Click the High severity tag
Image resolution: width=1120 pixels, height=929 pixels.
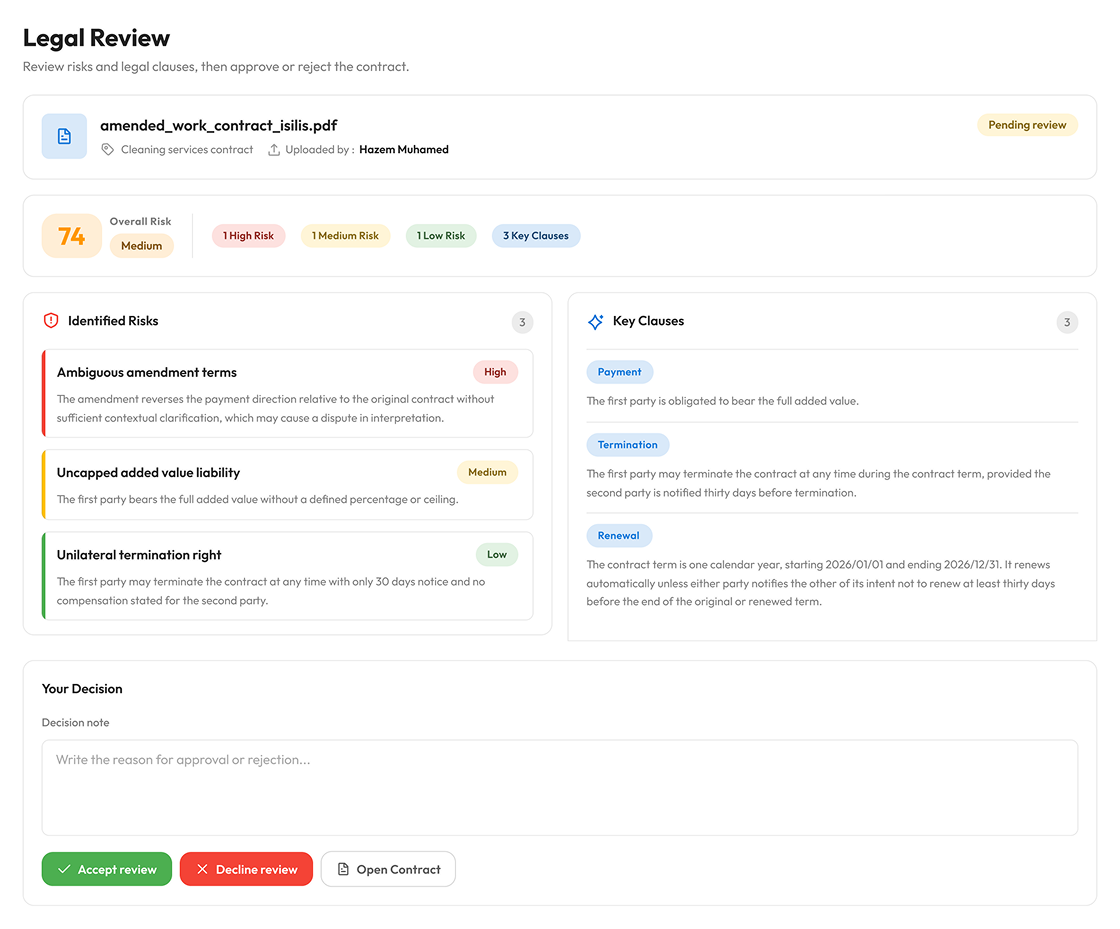point(495,372)
